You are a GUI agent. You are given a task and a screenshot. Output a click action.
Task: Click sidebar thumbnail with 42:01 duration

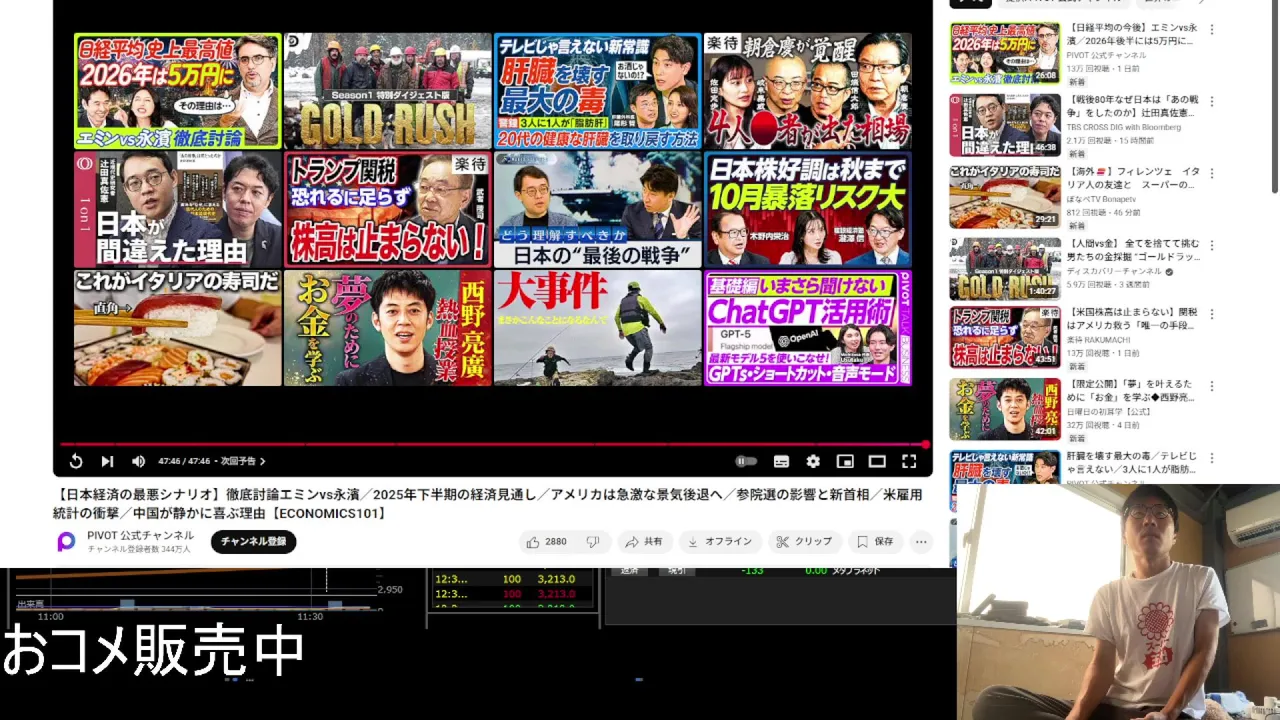pyautogui.click(x=1005, y=409)
